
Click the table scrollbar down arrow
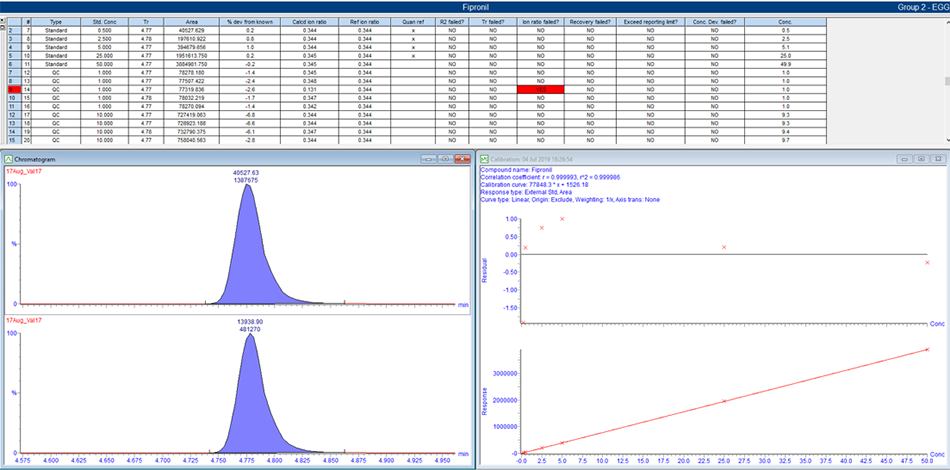[945, 141]
